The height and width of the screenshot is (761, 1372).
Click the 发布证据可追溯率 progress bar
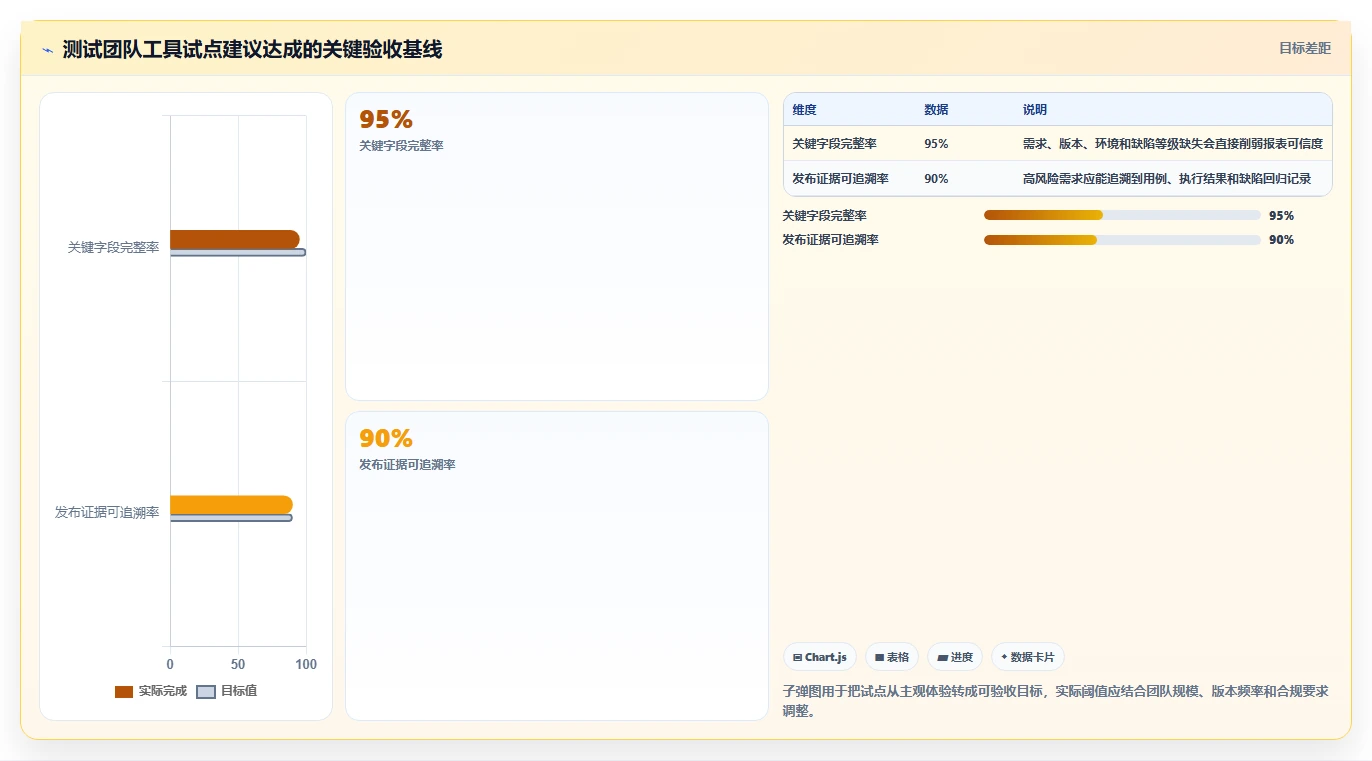[1122, 240]
